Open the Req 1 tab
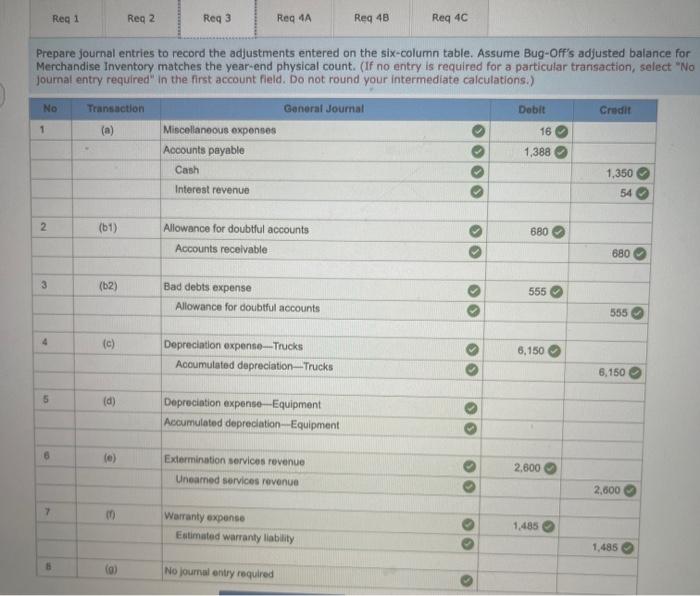 66,18
